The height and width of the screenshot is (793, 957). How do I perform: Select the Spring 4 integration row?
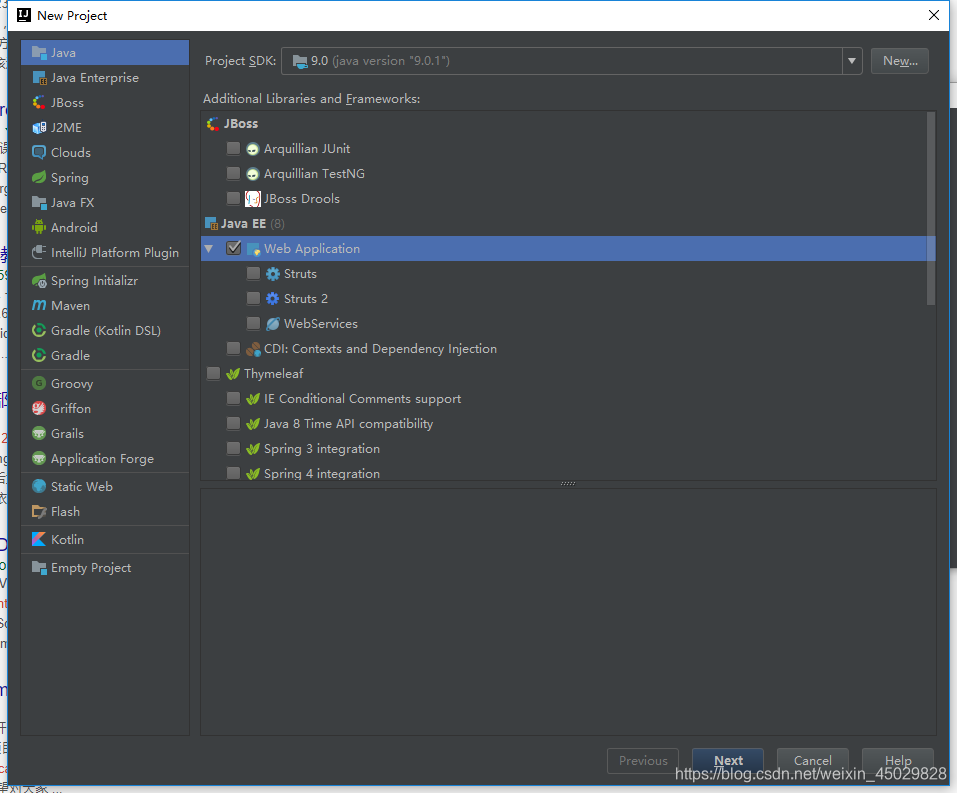[568, 474]
